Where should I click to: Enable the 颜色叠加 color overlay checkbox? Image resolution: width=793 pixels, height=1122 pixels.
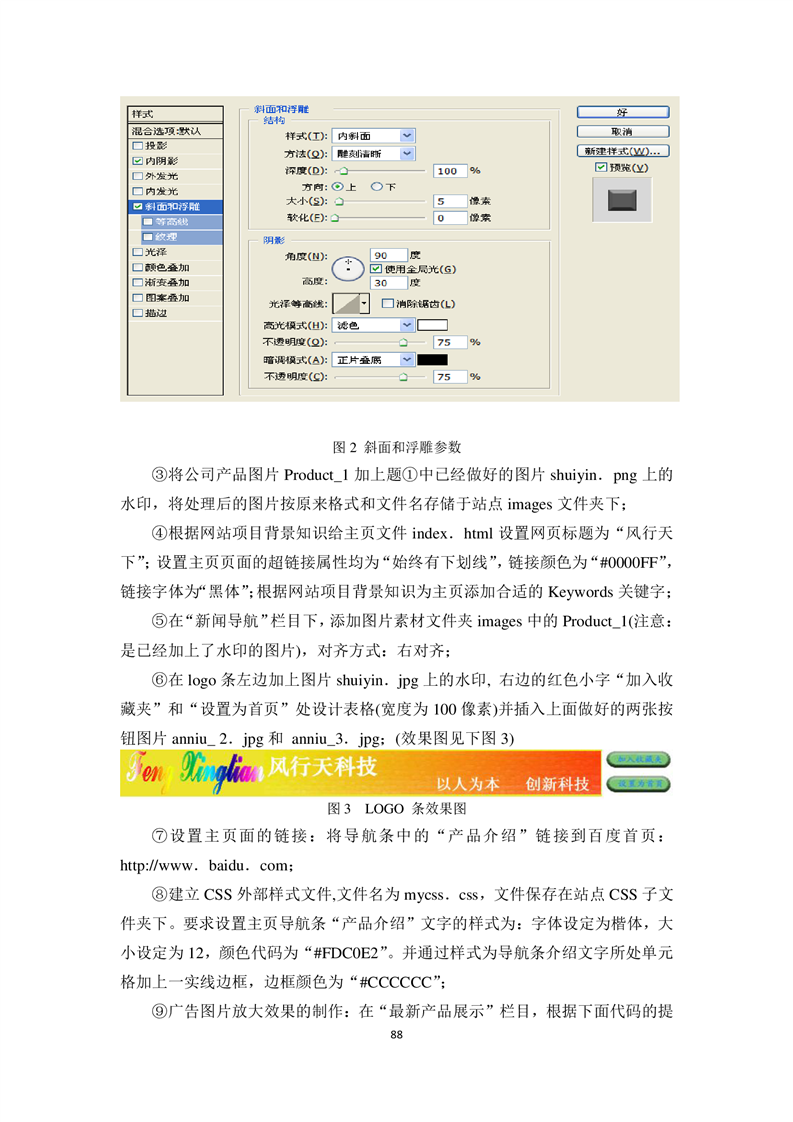[137, 267]
